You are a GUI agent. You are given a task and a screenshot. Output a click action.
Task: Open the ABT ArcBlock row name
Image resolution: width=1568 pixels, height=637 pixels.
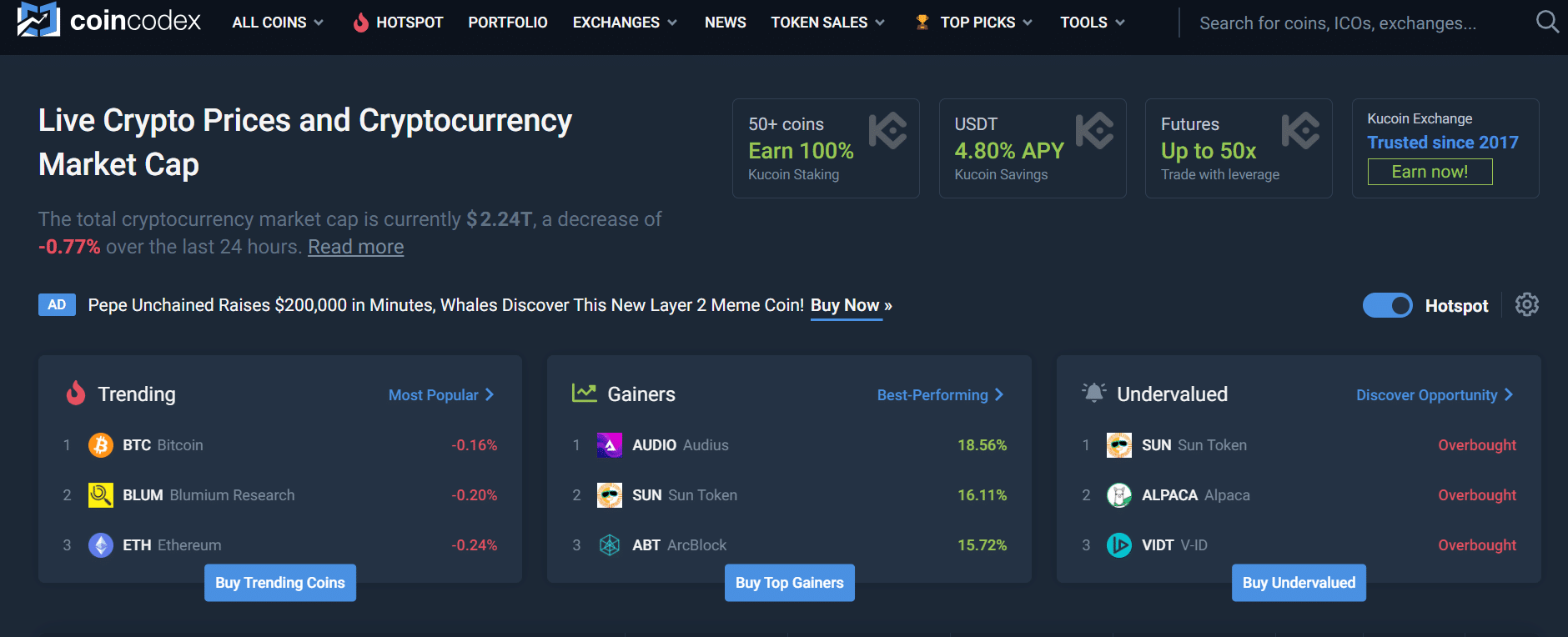(x=679, y=545)
